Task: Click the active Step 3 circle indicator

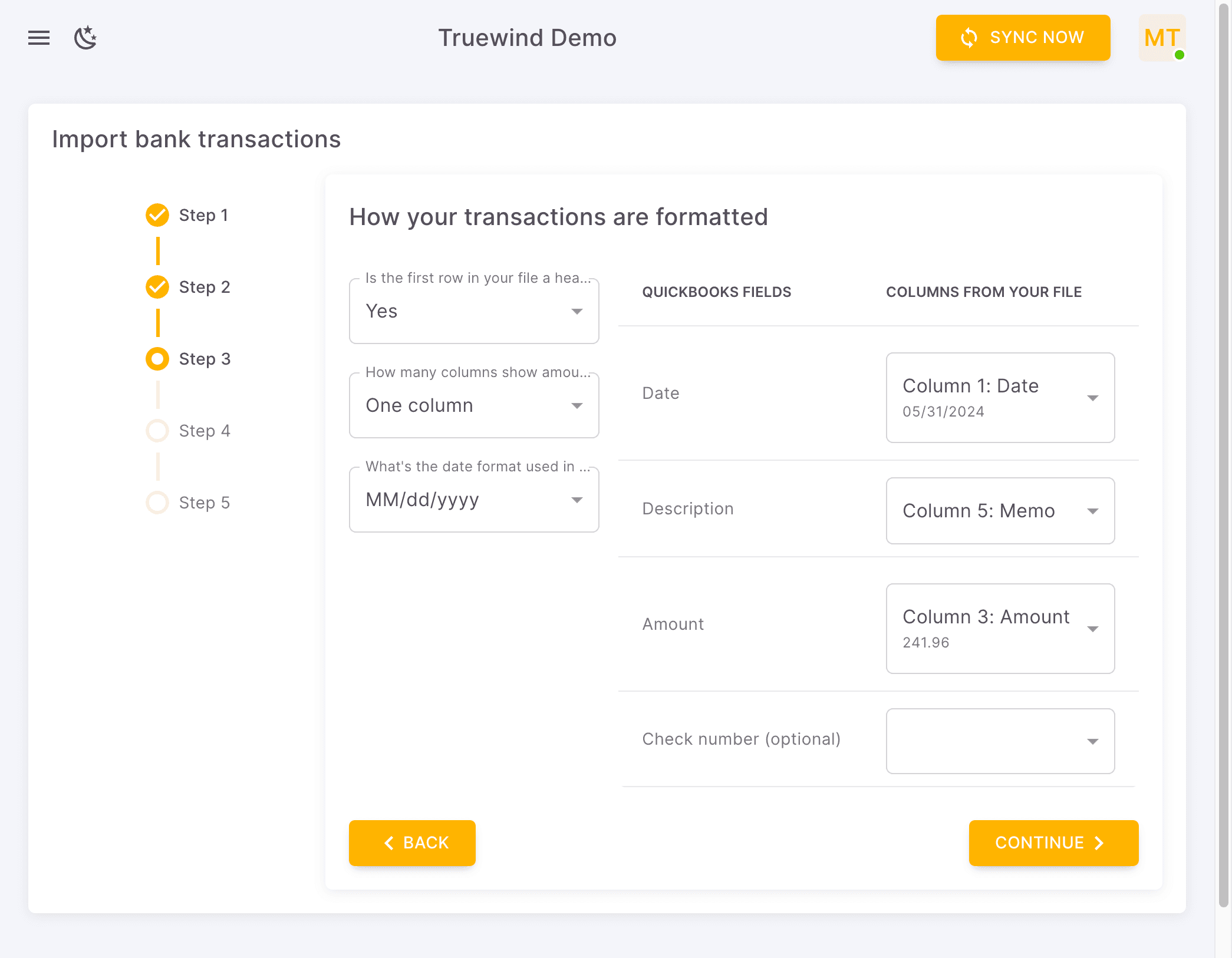Action: [157, 359]
